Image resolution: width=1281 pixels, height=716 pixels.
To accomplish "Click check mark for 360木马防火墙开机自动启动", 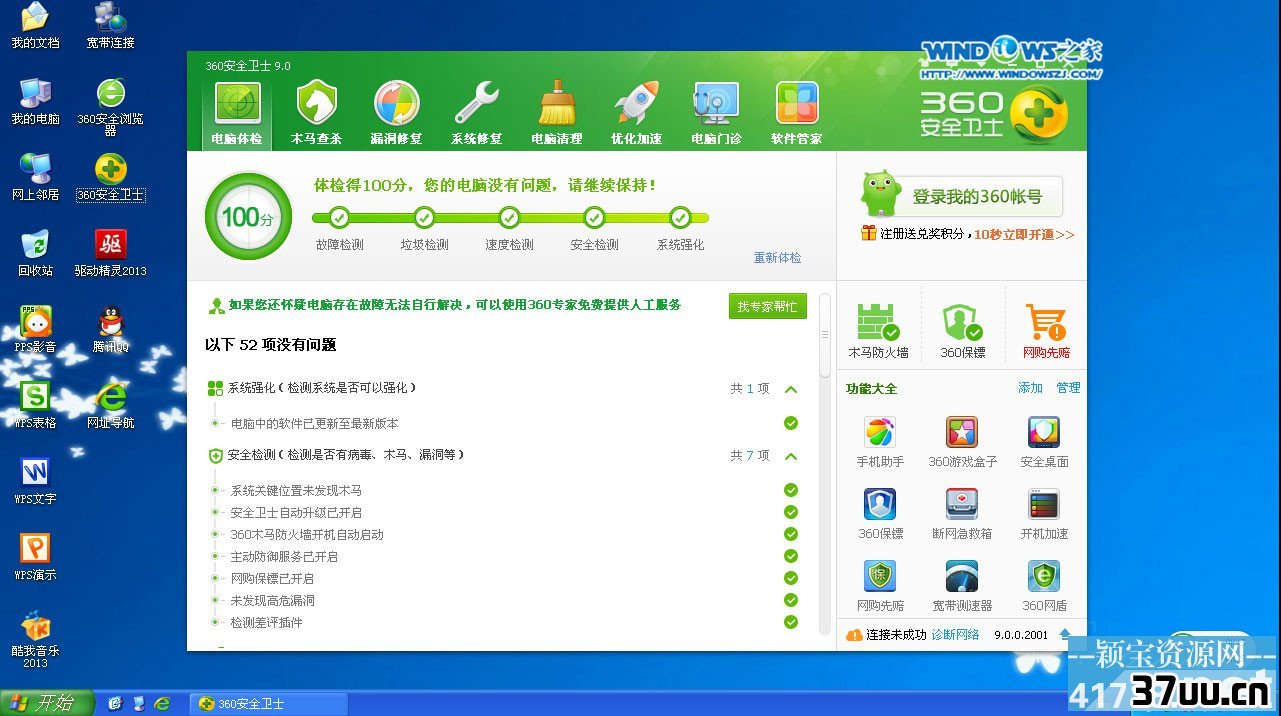I will pyautogui.click(x=791, y=534).
